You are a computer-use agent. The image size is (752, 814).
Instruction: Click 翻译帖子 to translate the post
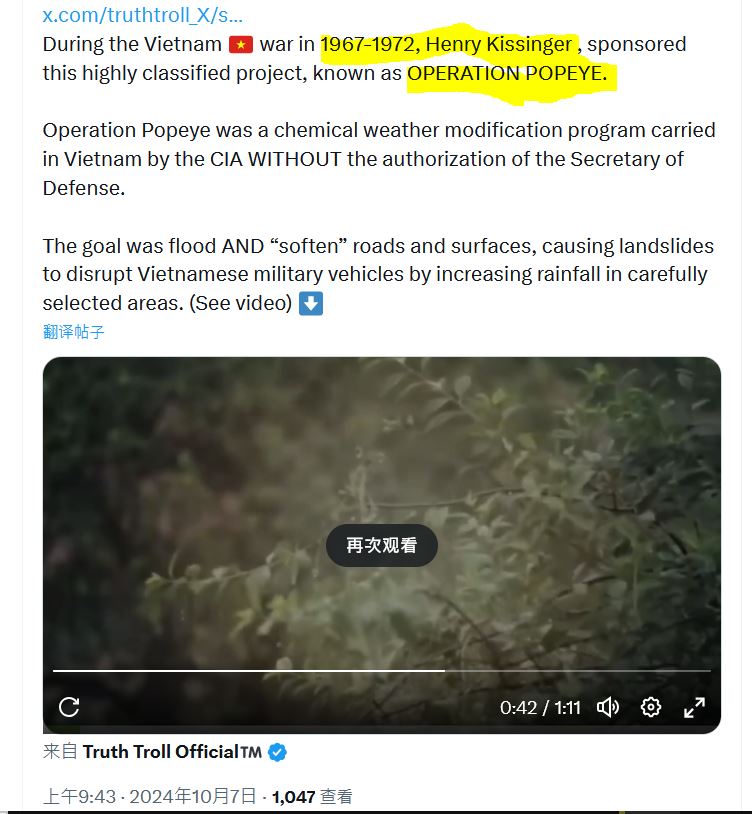tap(74, 332)
